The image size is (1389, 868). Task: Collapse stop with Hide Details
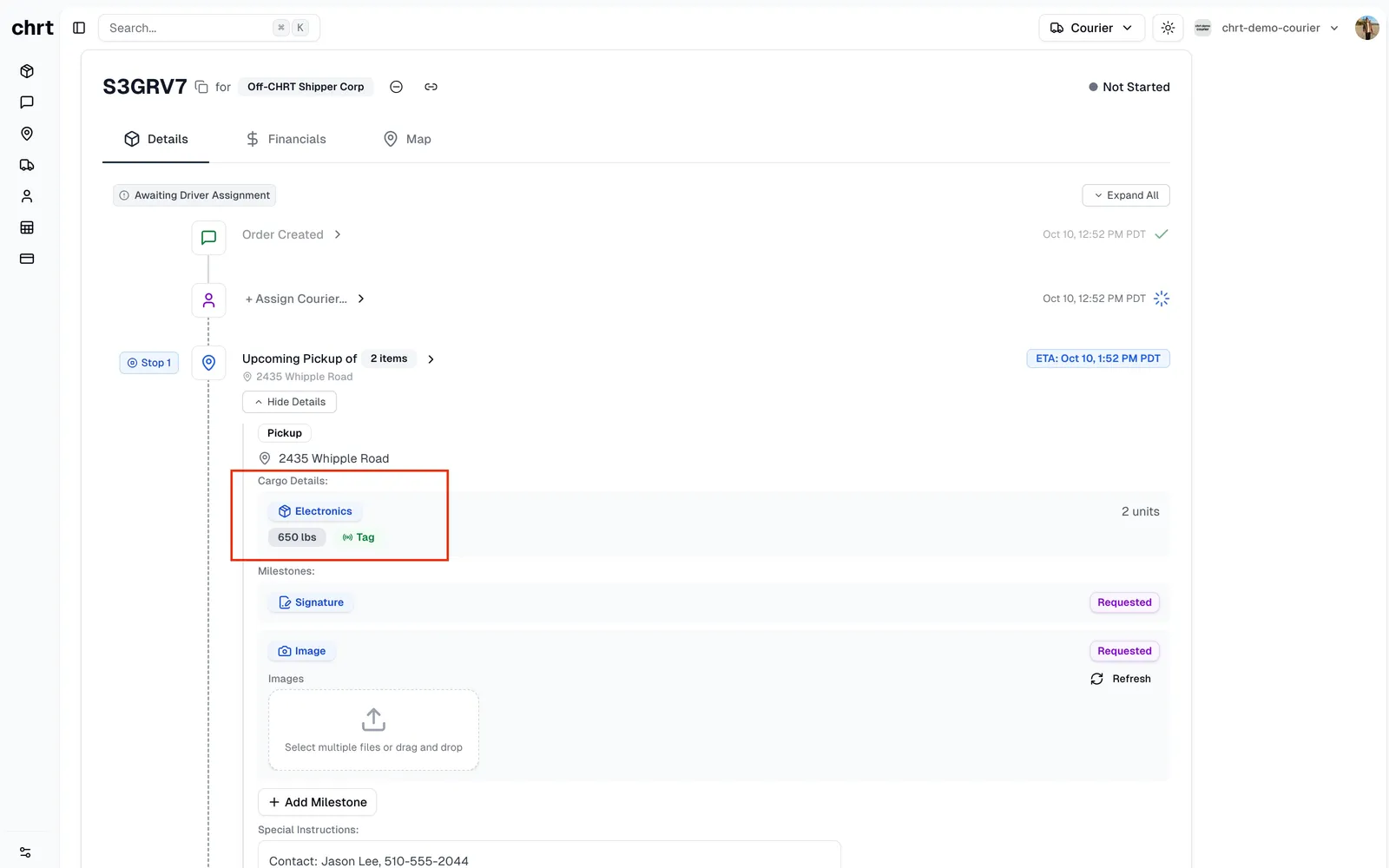(289, 402)
